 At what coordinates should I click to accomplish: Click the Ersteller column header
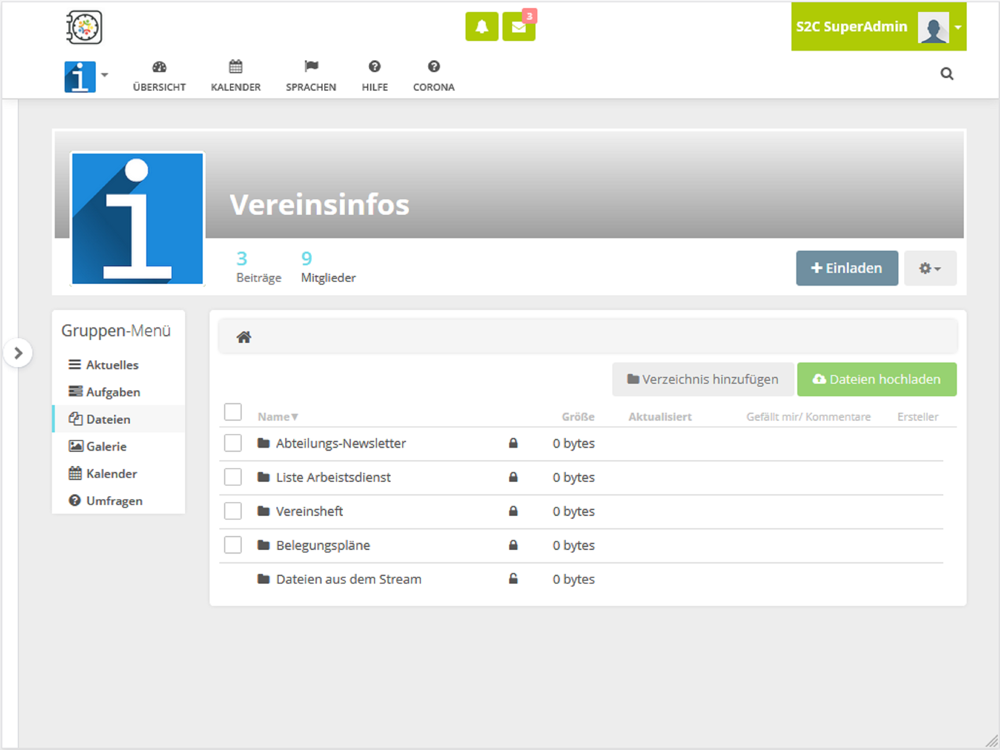[917, 417]
